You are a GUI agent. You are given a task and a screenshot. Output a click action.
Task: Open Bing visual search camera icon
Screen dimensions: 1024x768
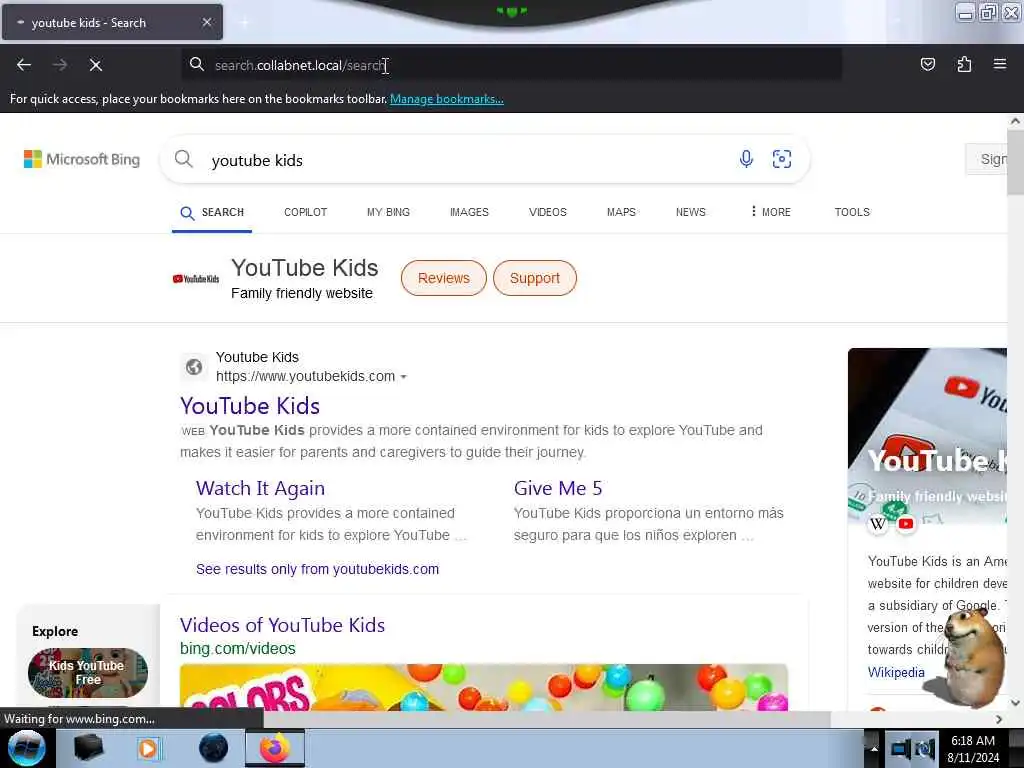782,159
